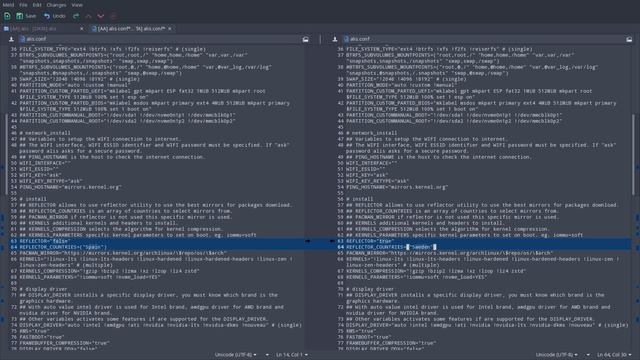Go to next change with down arrow
The image size is (640, 360).
tap(101, 16)
